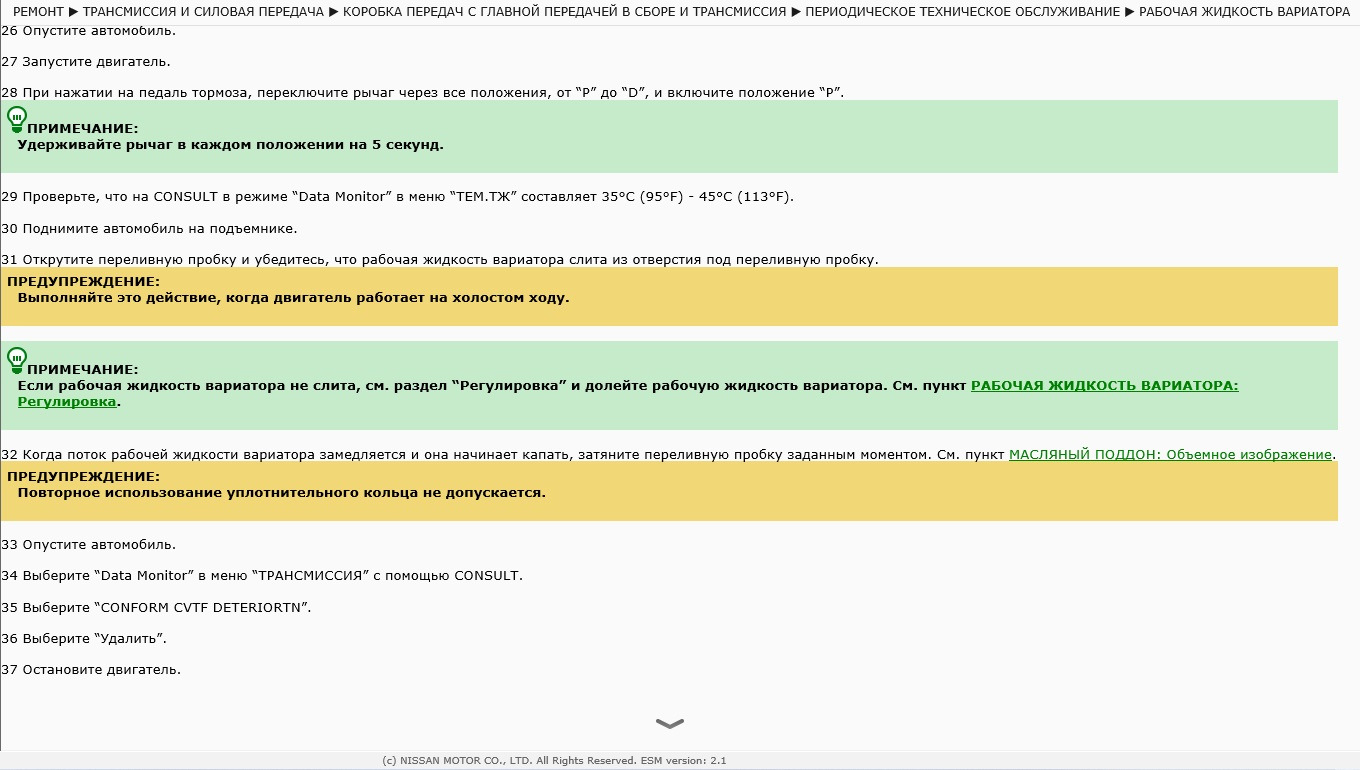Click the warning Выполняйте это действие на холостом ходу
Screen dimensions: 1360x770
click(x=293, y=298)
